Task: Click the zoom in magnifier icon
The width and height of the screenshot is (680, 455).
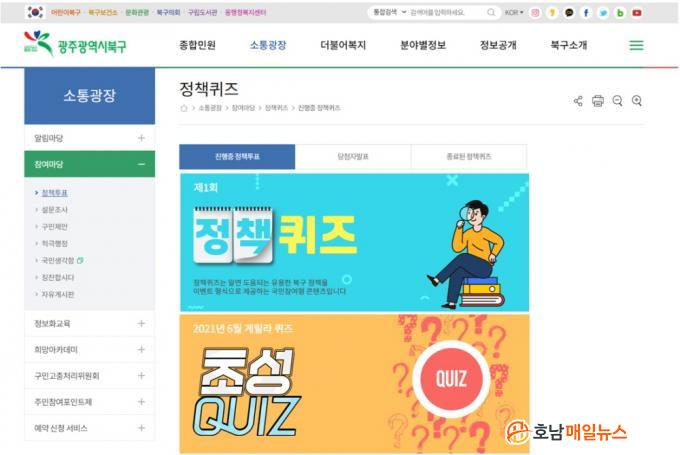Action: [x=637, y=101]
